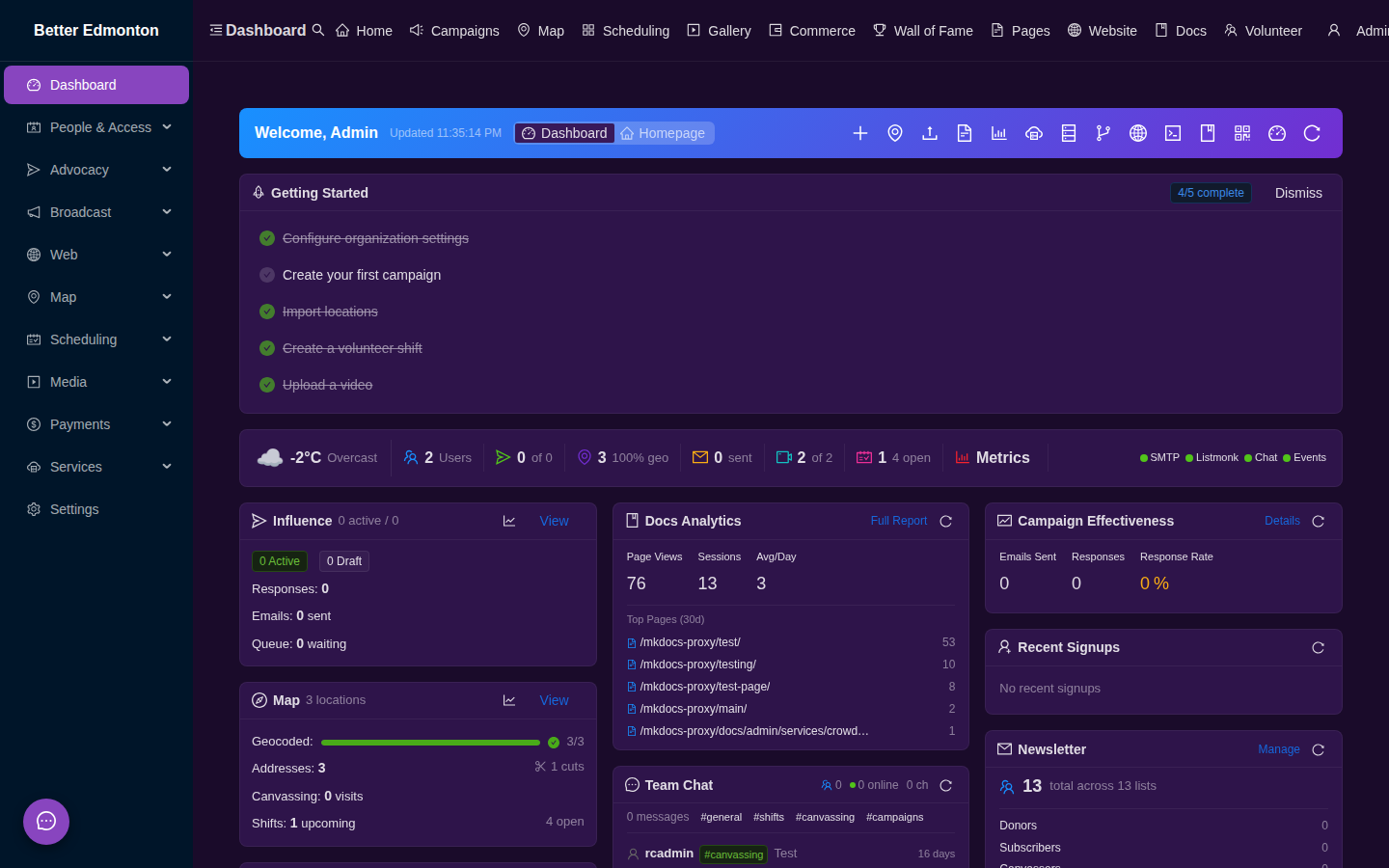Open search with the magnifier icon
This screenshot has width=1389, height=868.
pos(318,30)
